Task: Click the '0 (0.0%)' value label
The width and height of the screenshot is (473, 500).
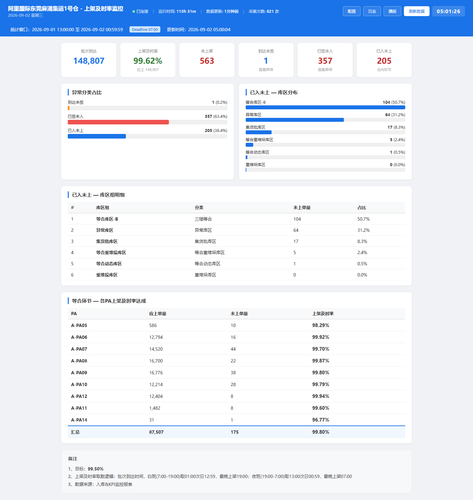Action: (397, 165)
